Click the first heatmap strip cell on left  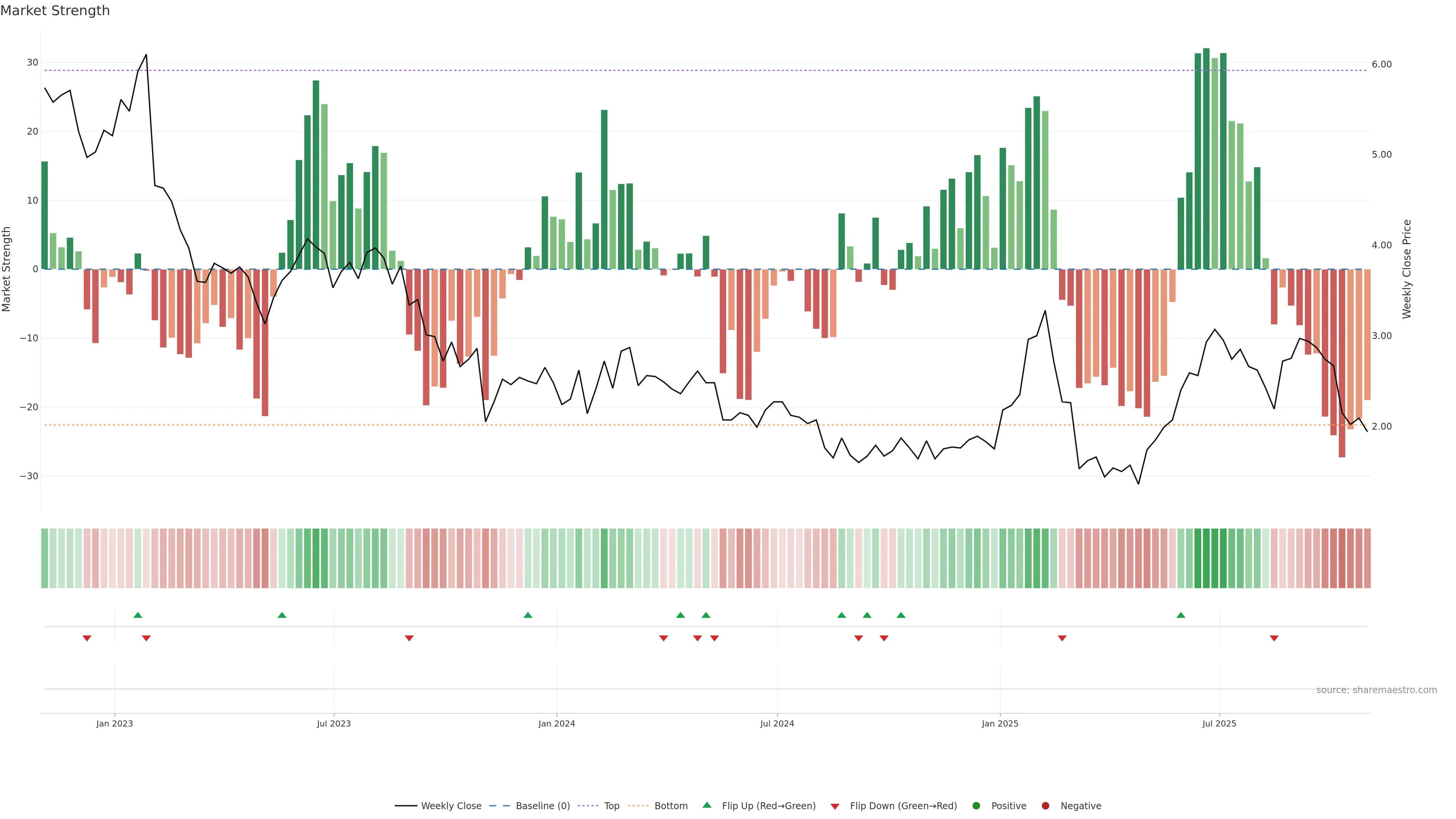pos(45,559)
